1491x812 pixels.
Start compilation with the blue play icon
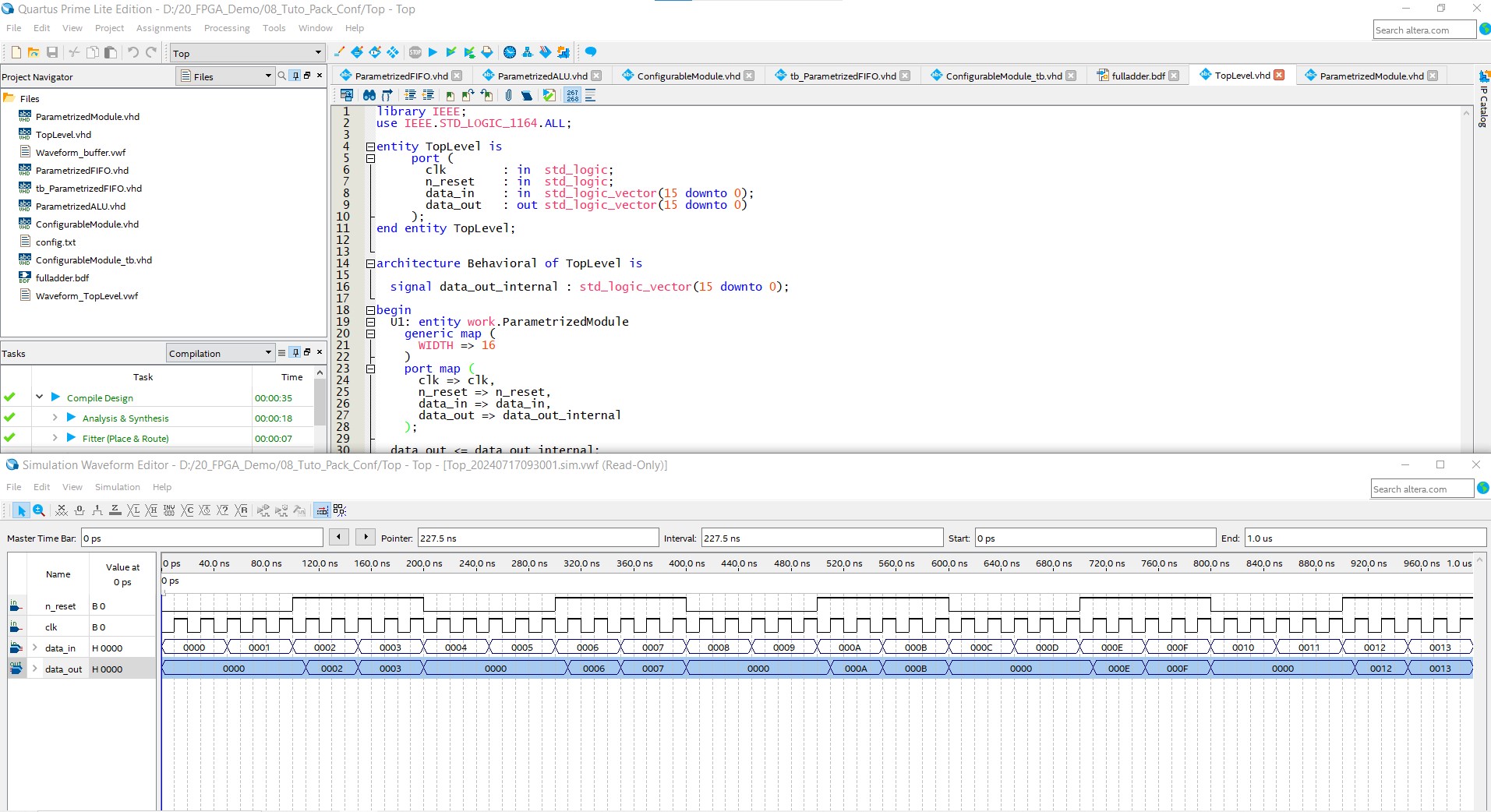click(x=433, y=52)
